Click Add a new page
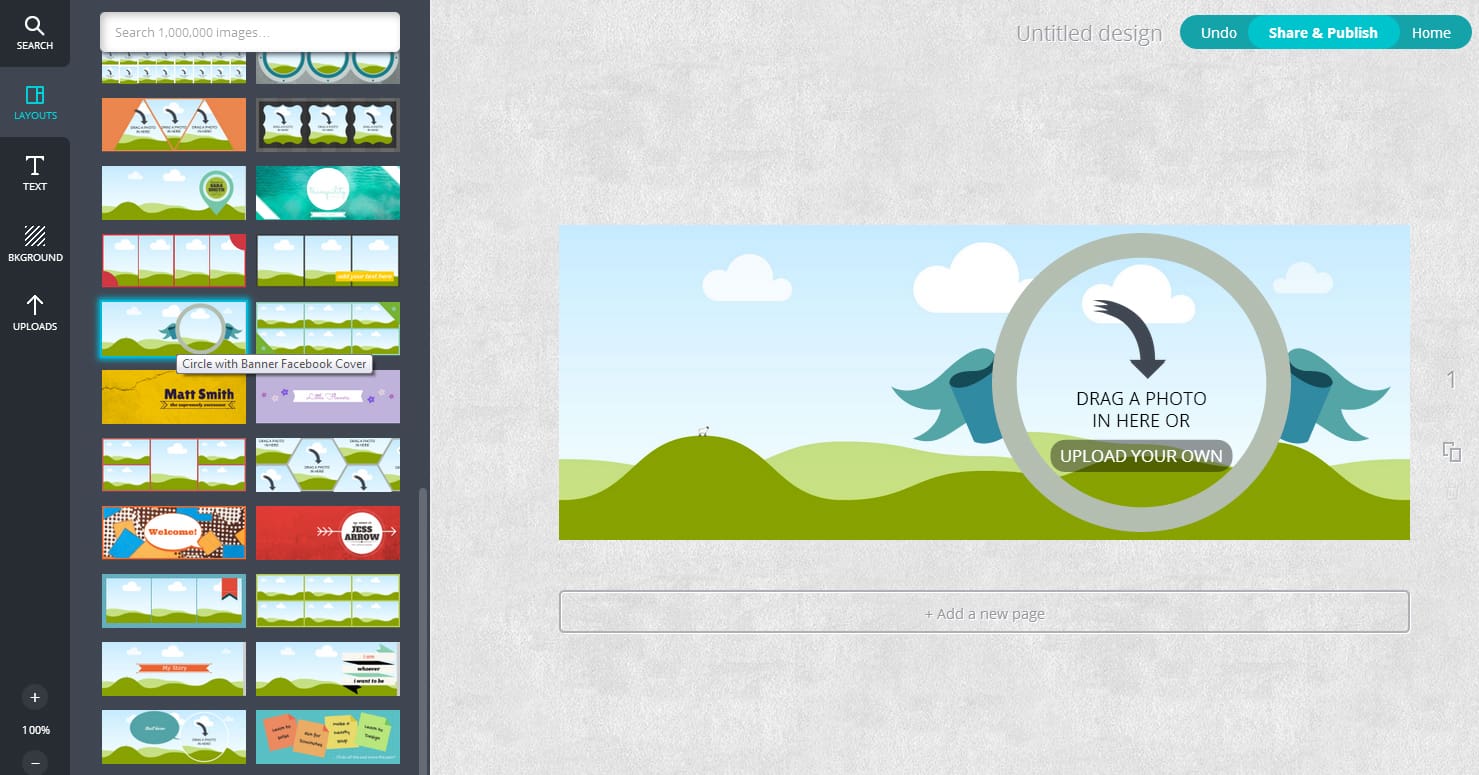Image resolution: width=1479 pixels, height=775 pixels. click(984, 613)
